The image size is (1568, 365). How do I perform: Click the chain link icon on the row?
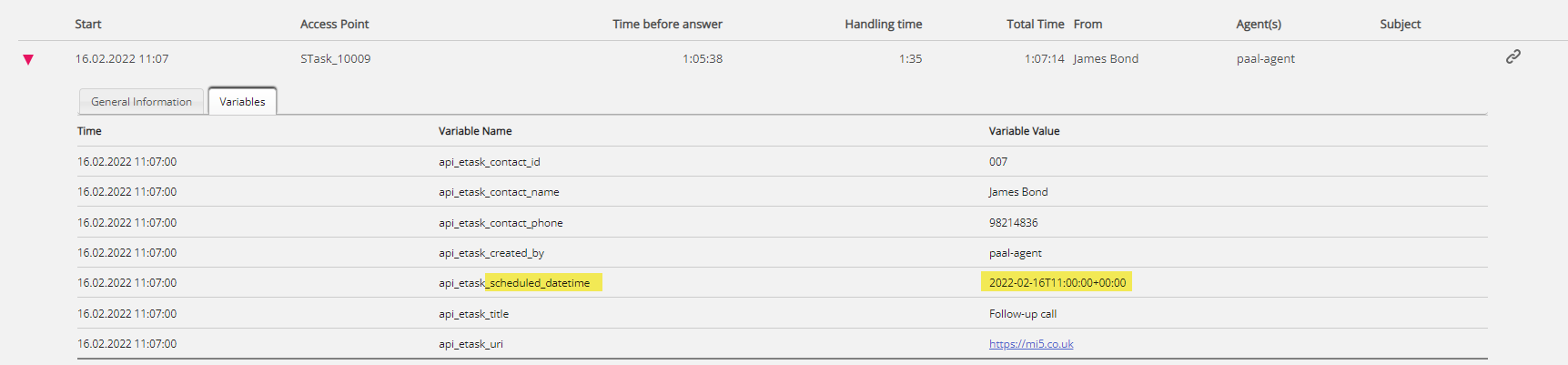click(x=1512, y=56)
